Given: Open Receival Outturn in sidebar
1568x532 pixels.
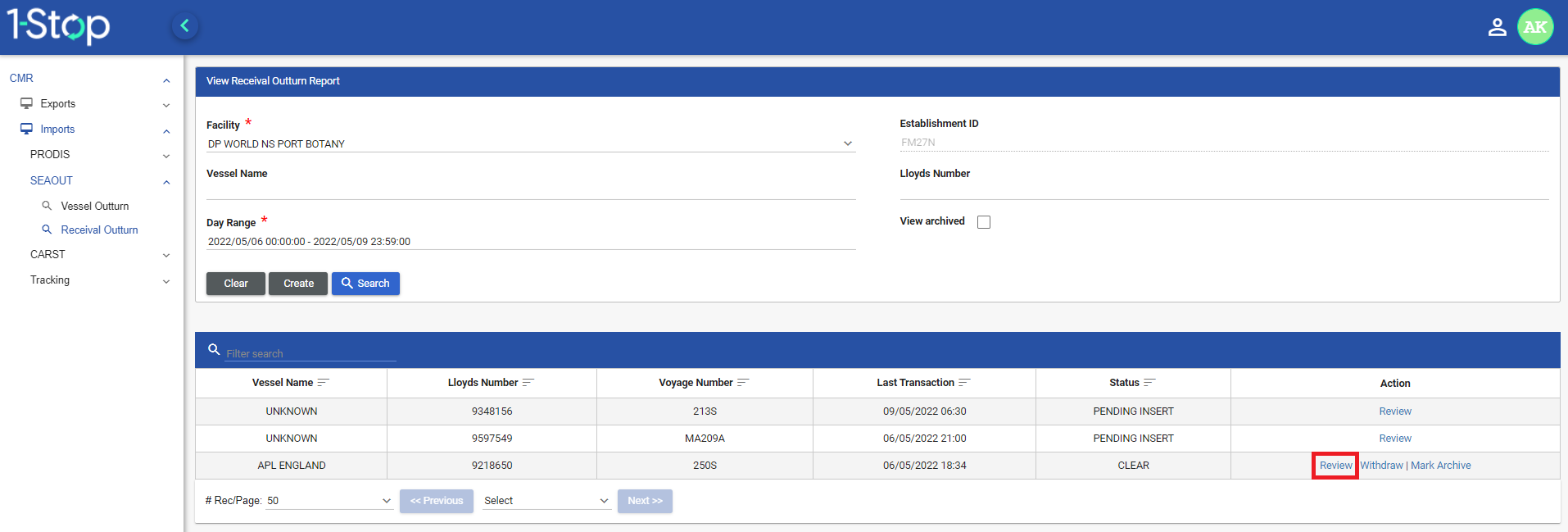Looking at the screenshot, I should tap(99, 230).
